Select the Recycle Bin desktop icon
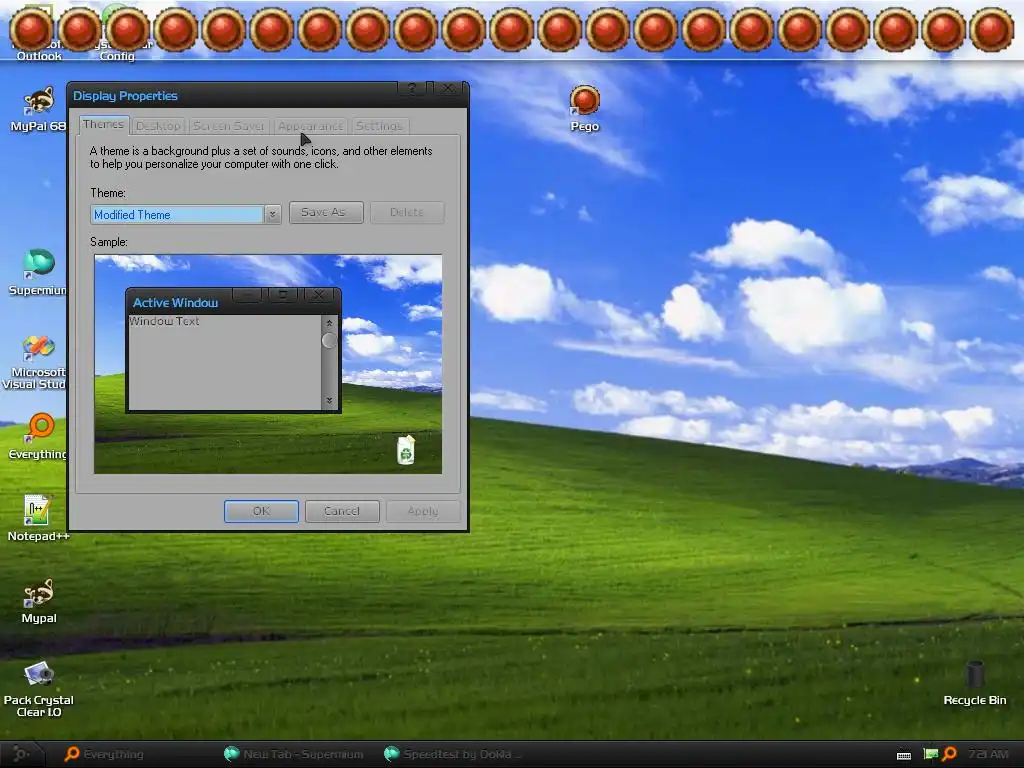Image resolution: width=1024 pixels, height=768 pixels. pos(974,683)
